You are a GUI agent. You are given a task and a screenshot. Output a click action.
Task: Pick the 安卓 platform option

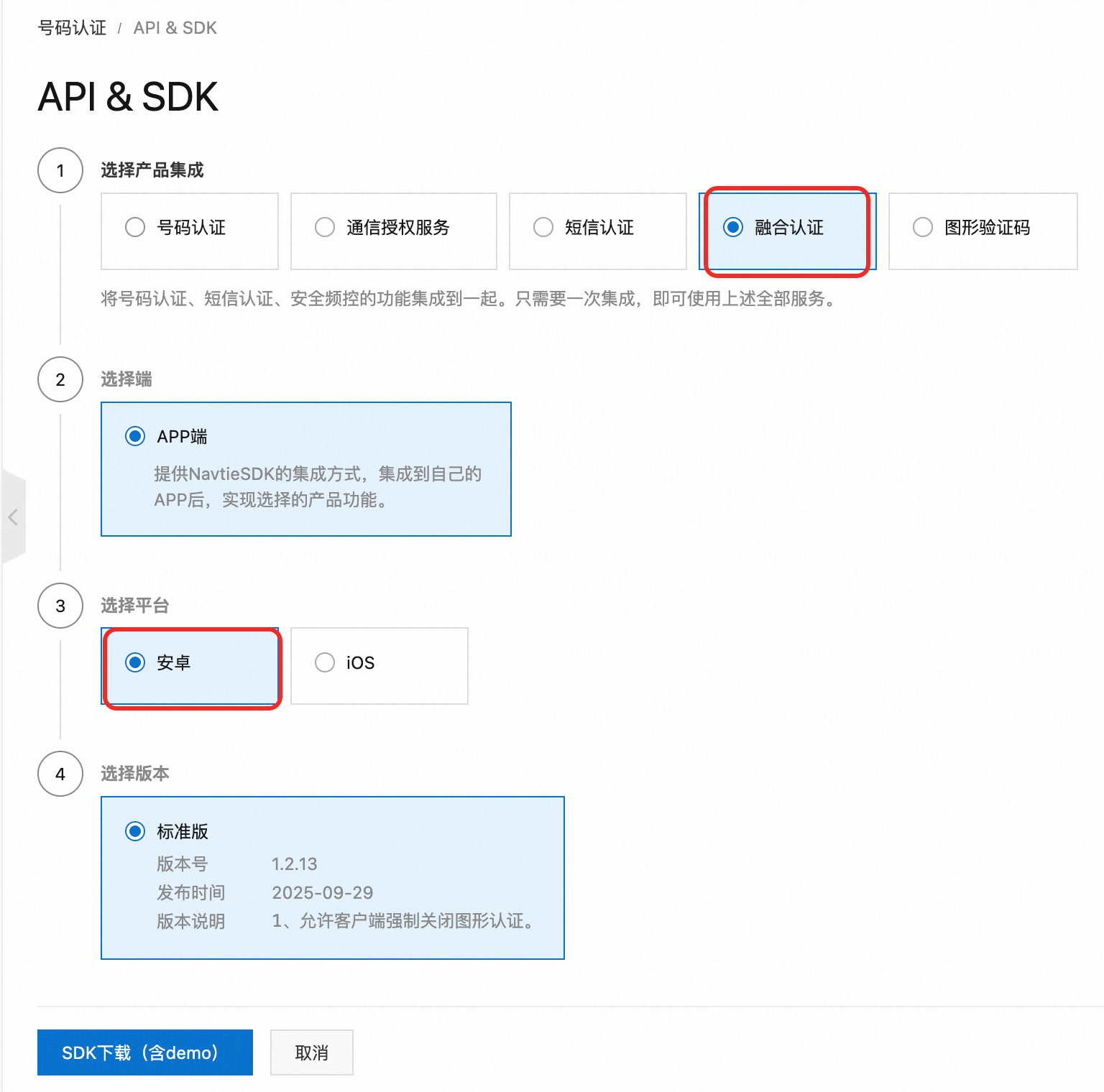click(190, 666)
